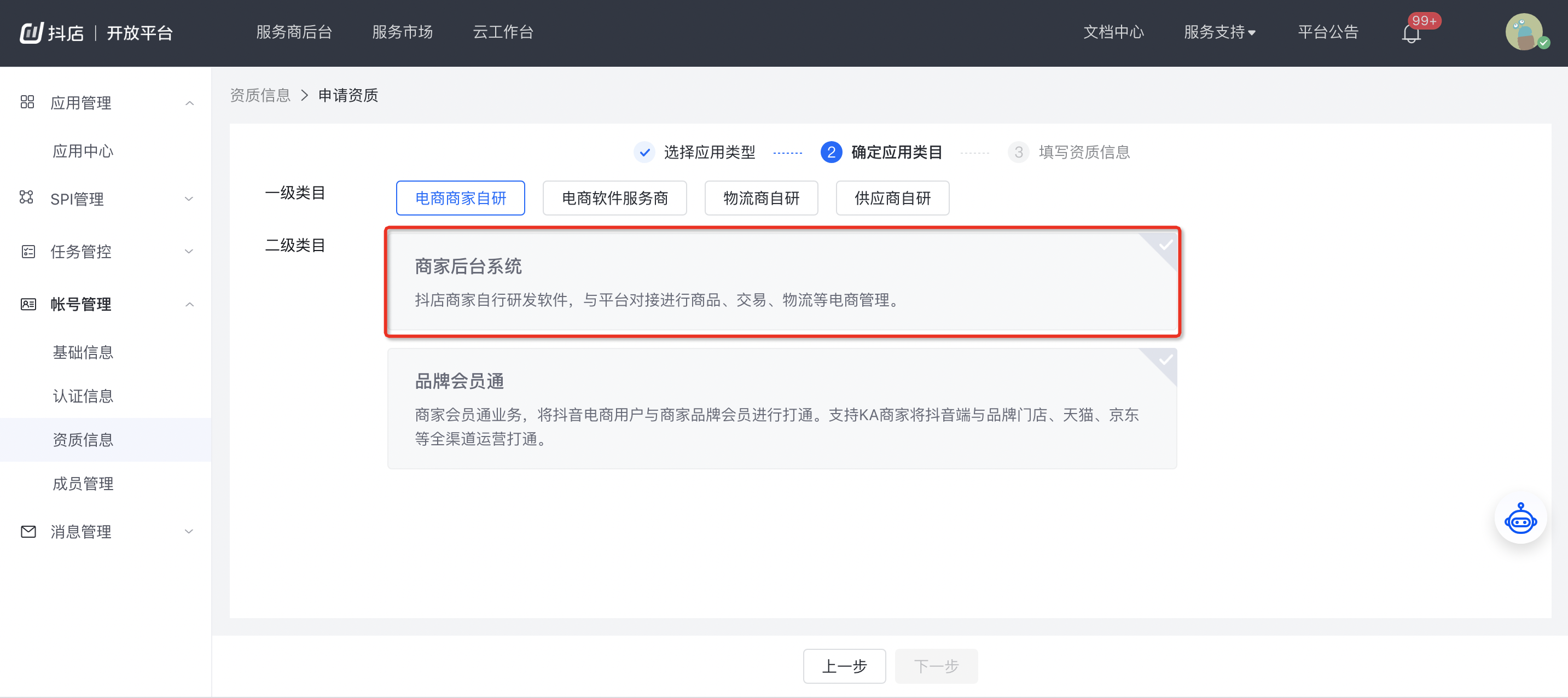
Task: Go to 基础信息 in sidebar
Action: click(x=83, y=352)
